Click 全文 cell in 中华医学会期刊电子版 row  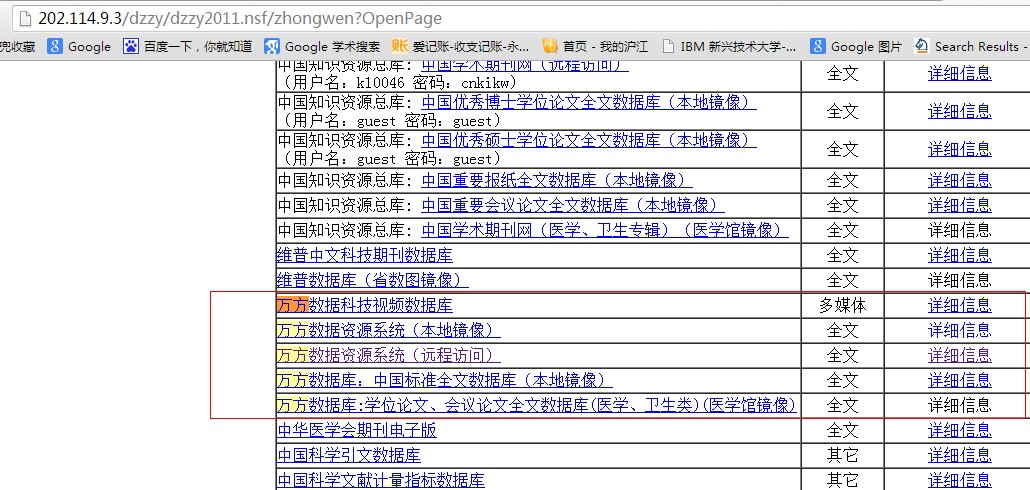pos(842,431)
